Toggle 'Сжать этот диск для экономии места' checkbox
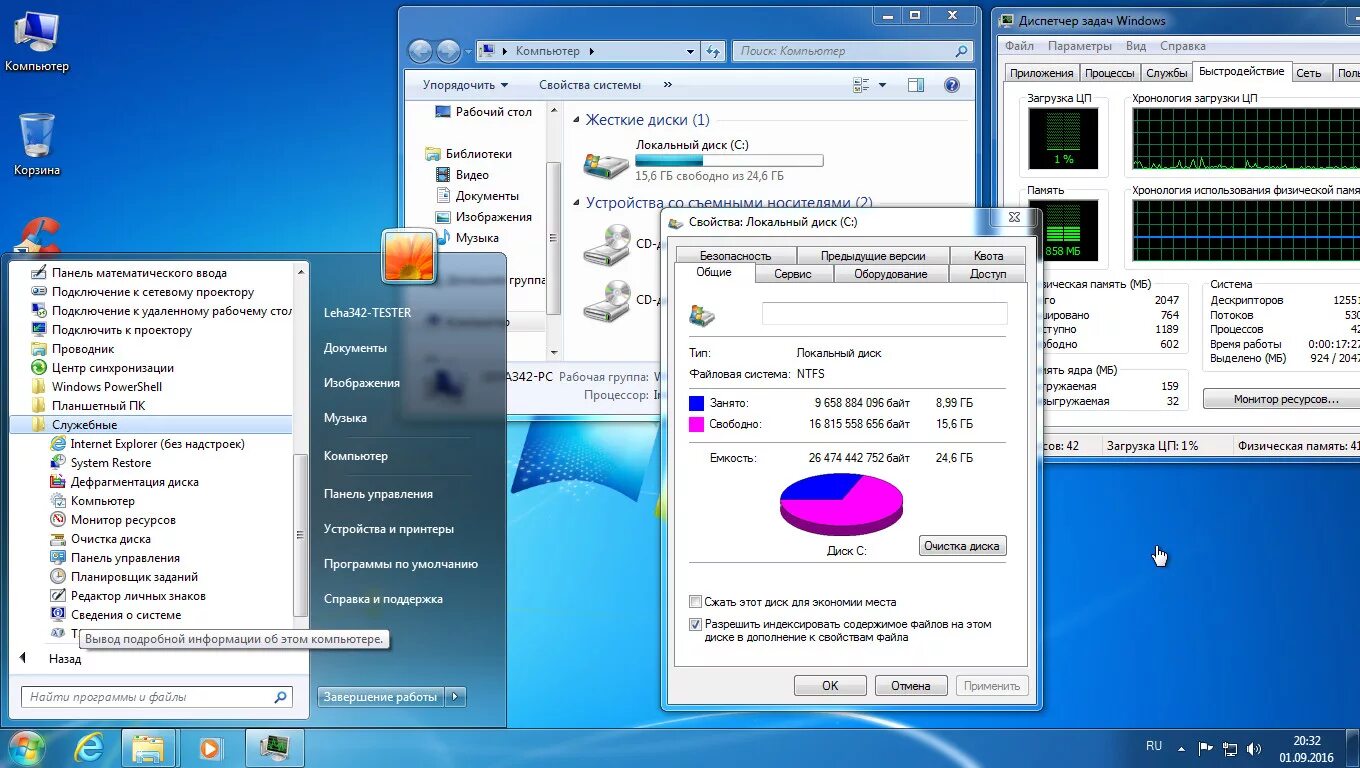The image size is (1360, 768). coord(695,602)
